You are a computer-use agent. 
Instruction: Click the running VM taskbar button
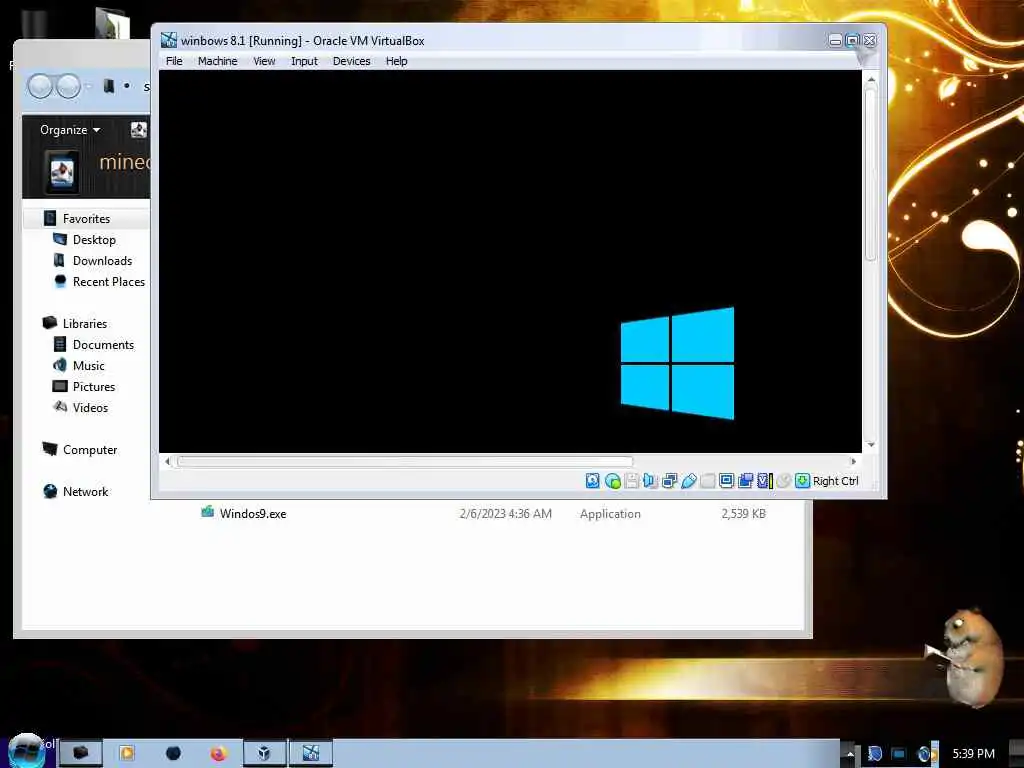click(311, 753)
